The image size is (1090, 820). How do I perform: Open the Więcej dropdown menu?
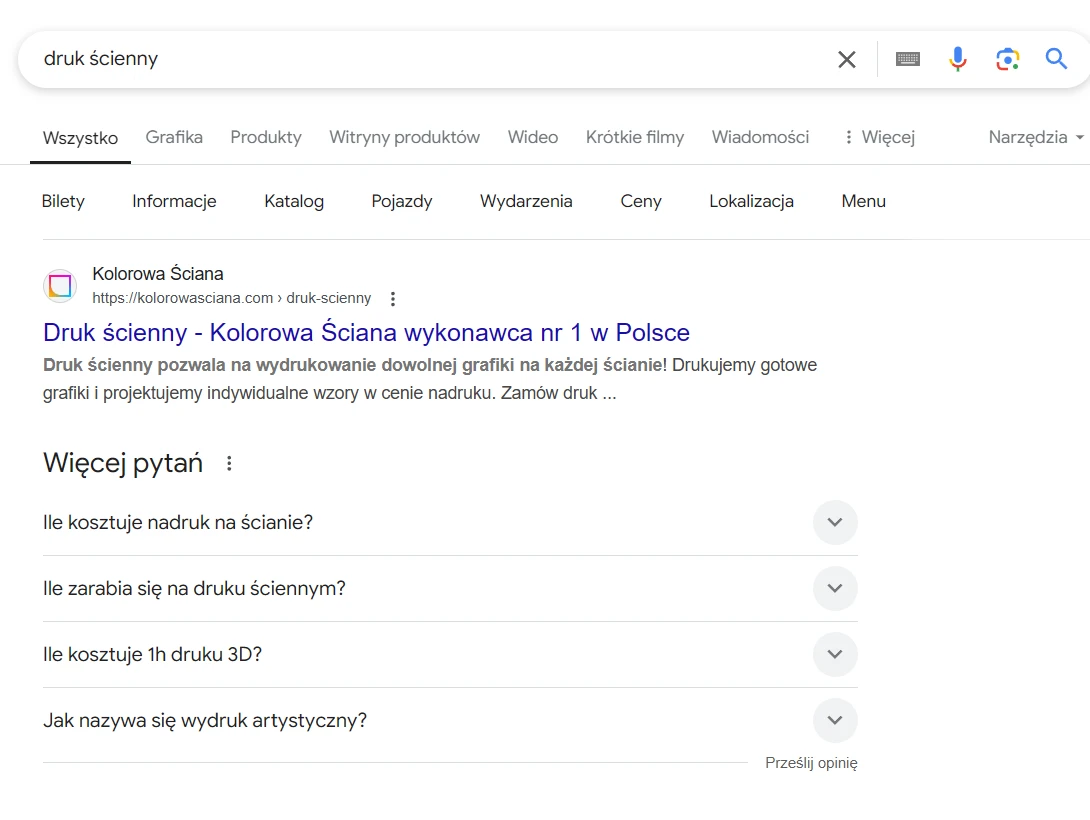[x=879, y=137]
